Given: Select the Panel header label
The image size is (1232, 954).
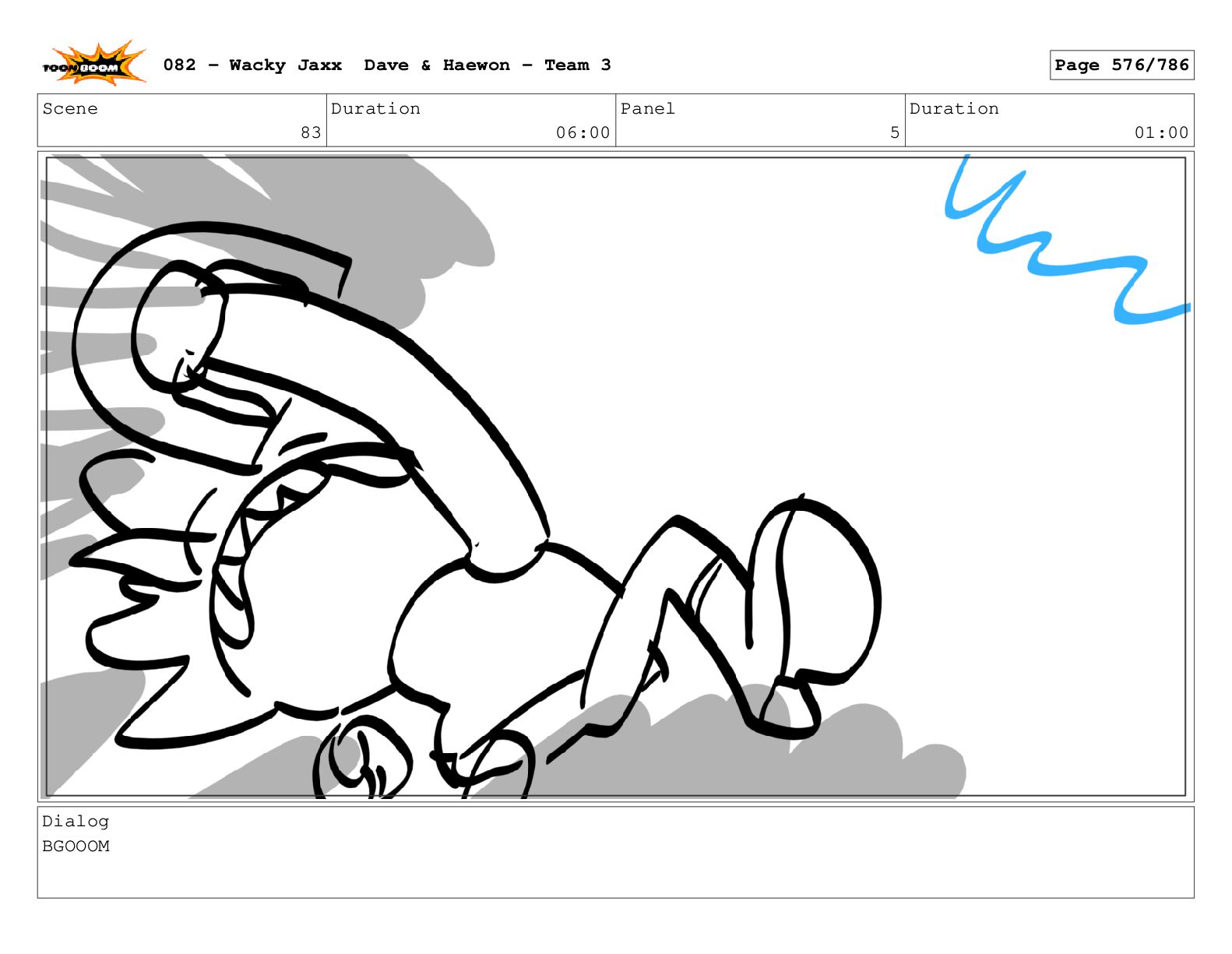Looking at the screenshot, I should coord(647,109).
